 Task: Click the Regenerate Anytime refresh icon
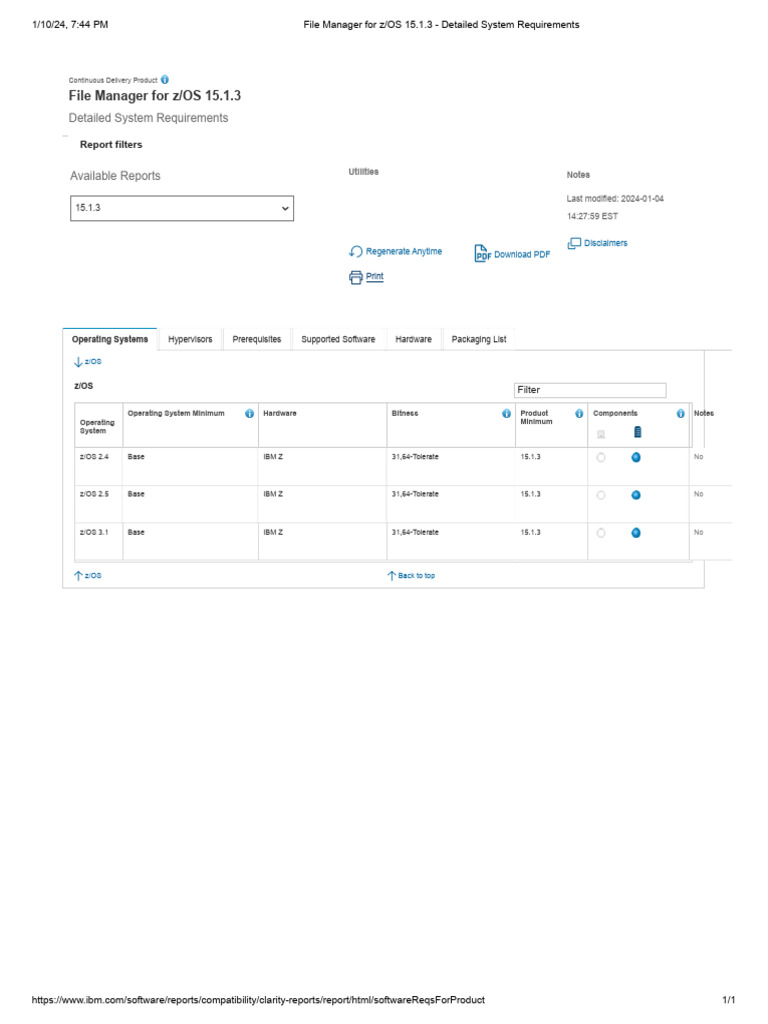[356, 252]
